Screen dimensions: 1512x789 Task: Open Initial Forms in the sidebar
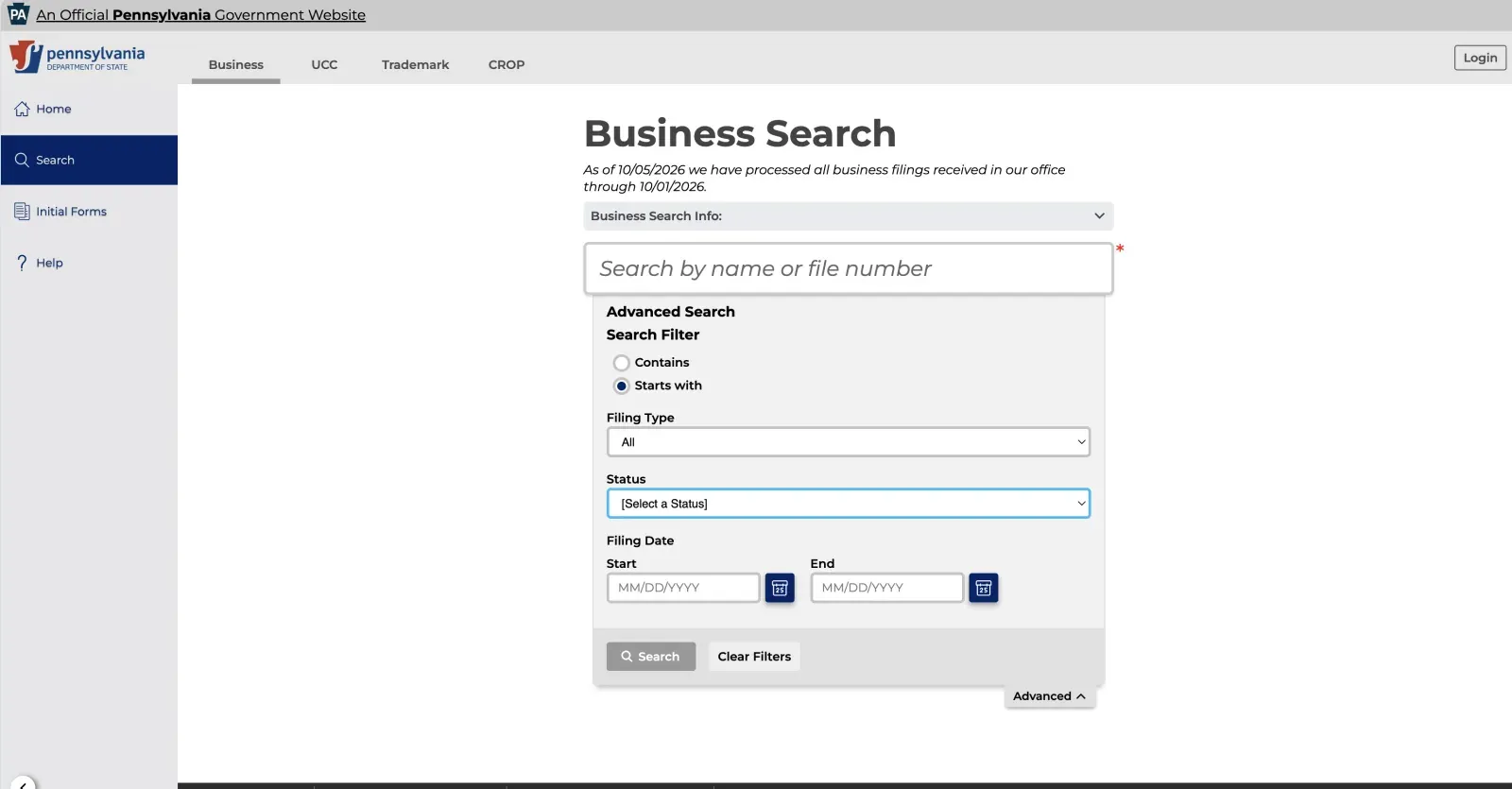(x=89, y=212)
